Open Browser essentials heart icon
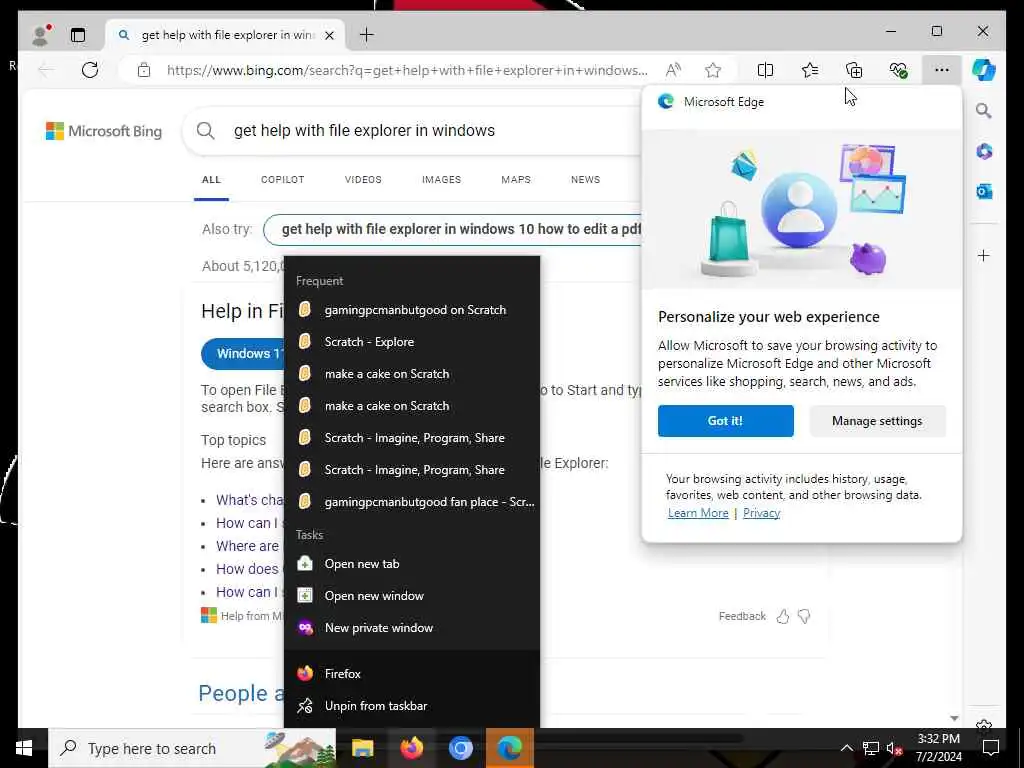Viewport: 1024px width, 768px height. point(899,70)
